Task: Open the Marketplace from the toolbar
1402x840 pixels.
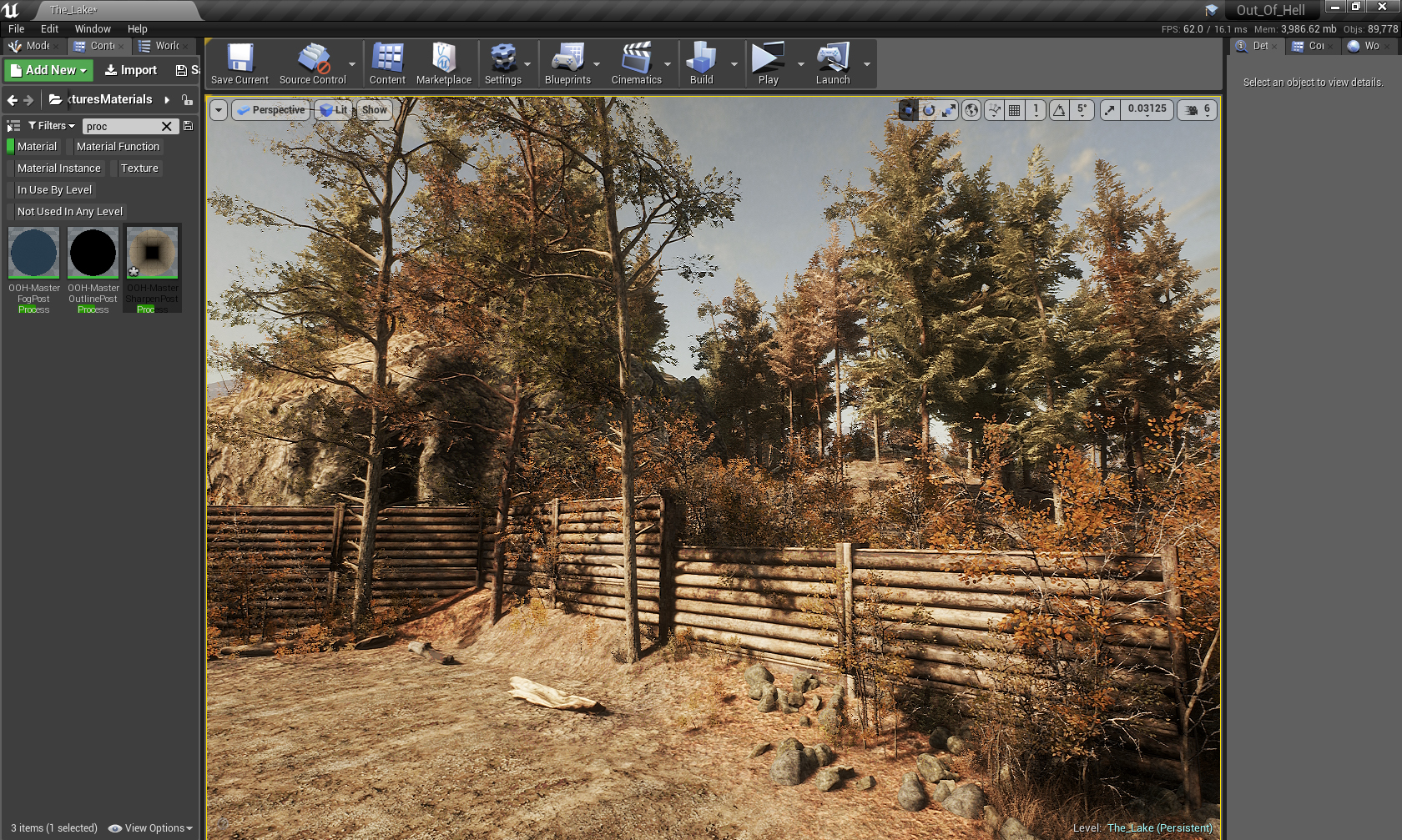Action: point(443,64)
